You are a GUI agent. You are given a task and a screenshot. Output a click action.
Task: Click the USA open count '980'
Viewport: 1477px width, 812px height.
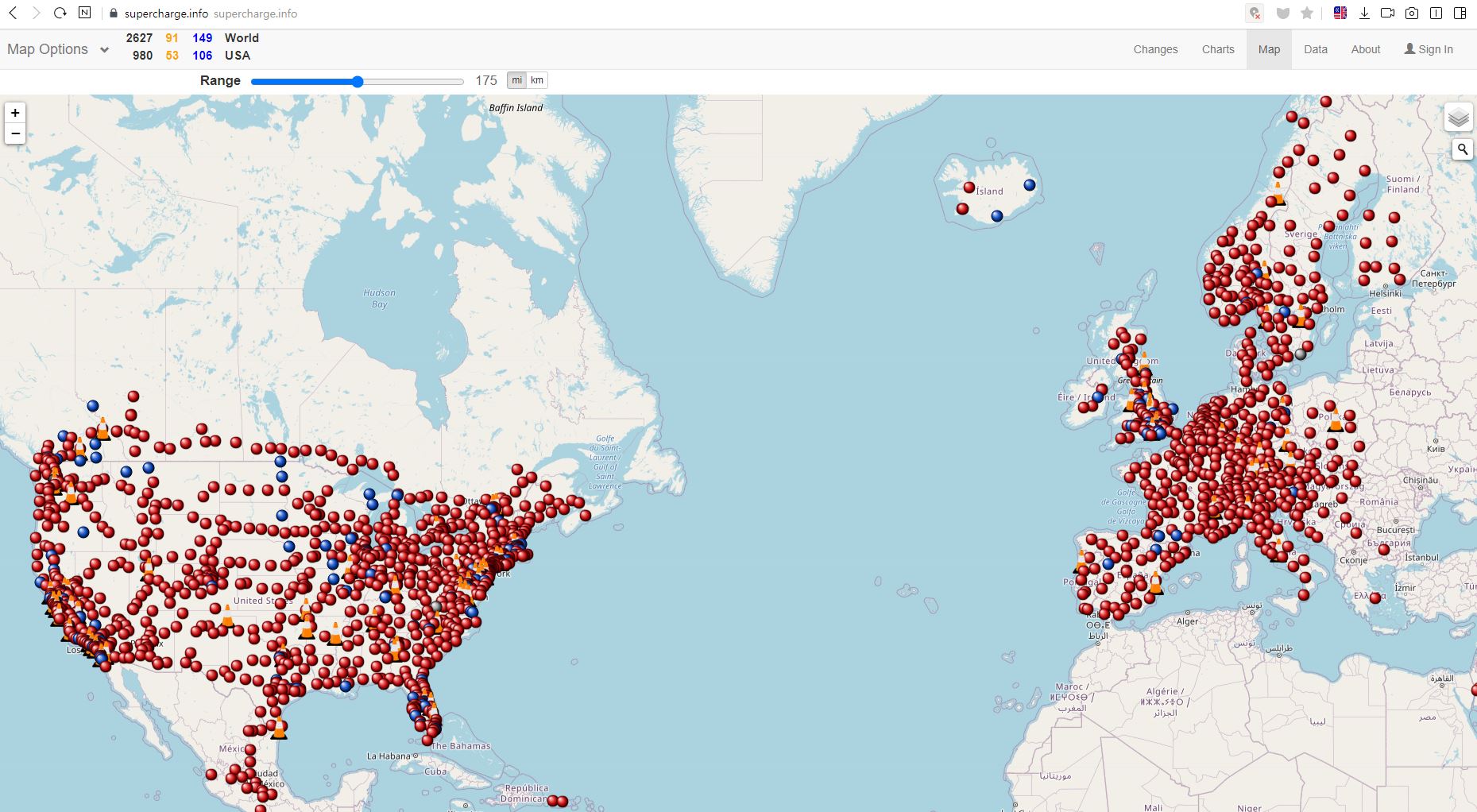click(x=142, y=56)
